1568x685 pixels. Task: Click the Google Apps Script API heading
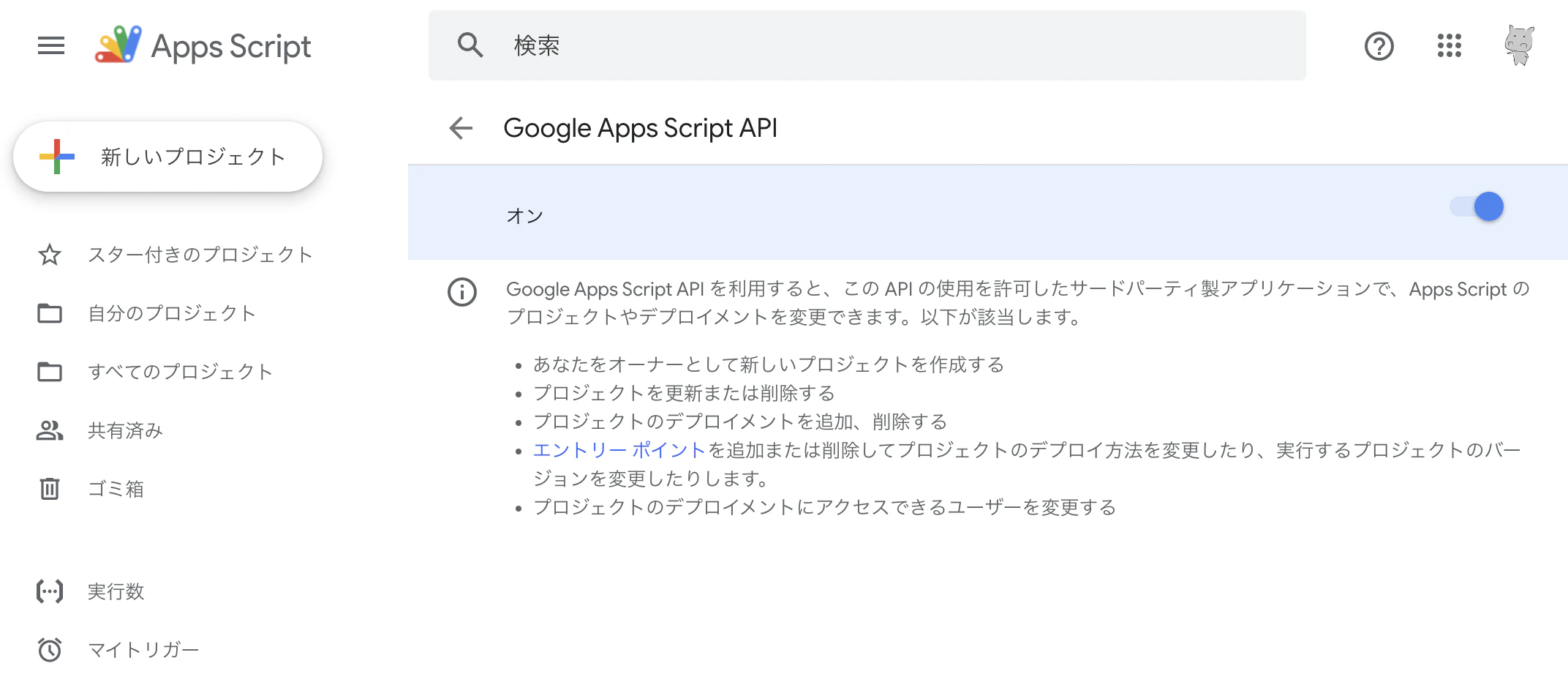click(640, 128)
